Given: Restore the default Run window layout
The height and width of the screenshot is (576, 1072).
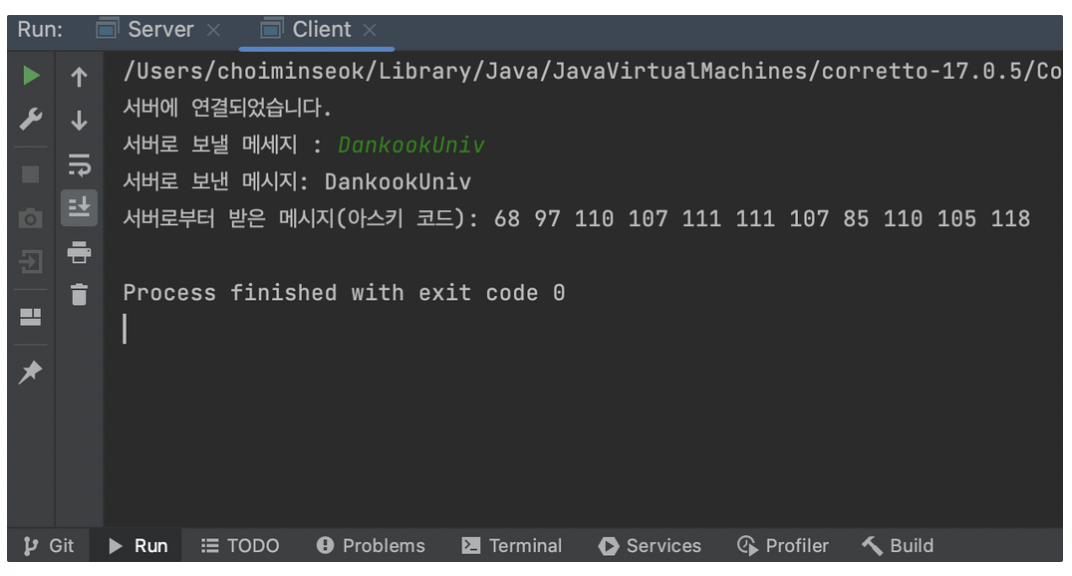Looking at the screenshot, I should tap(30, 318).
